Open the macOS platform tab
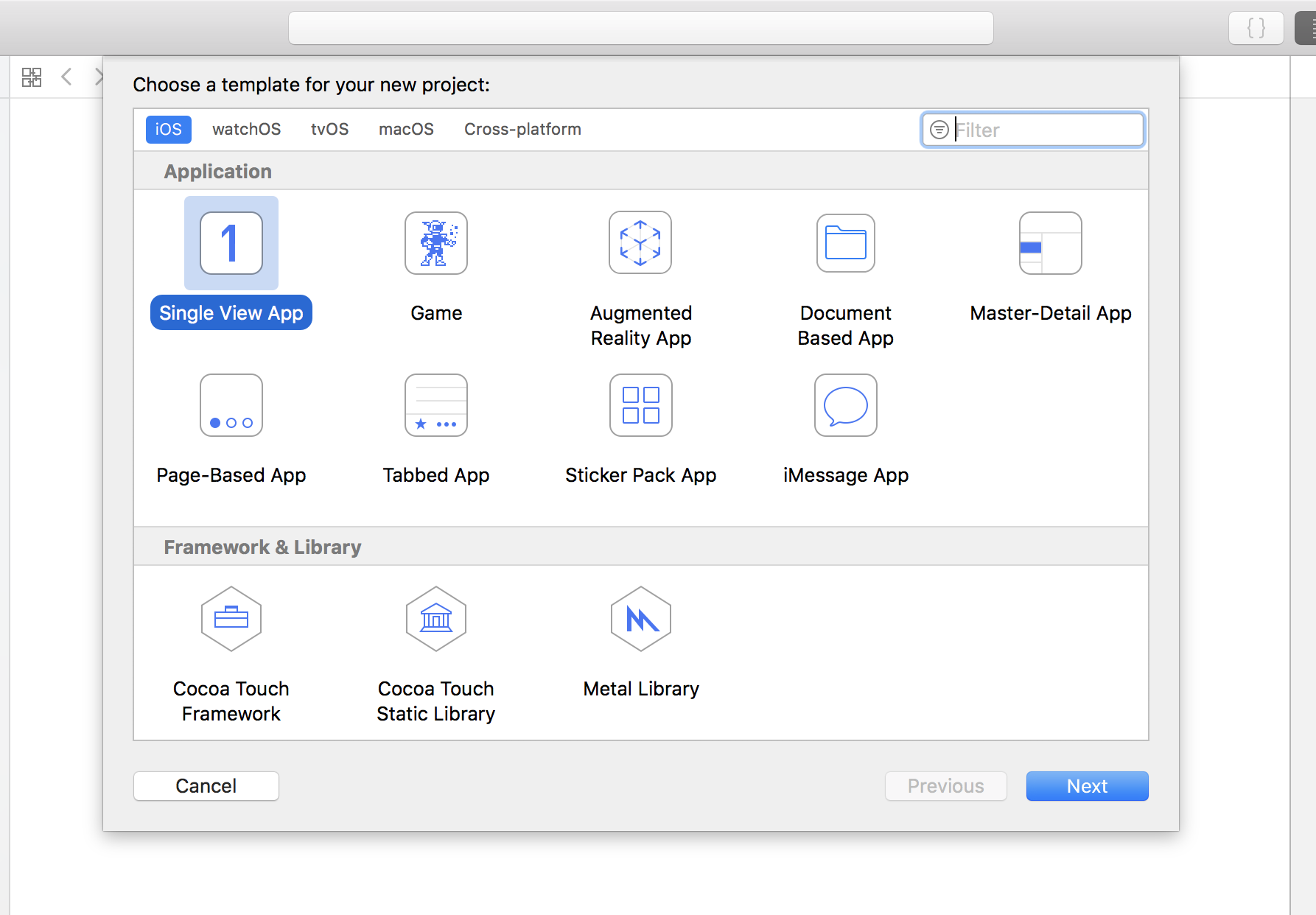 [406, 130]
